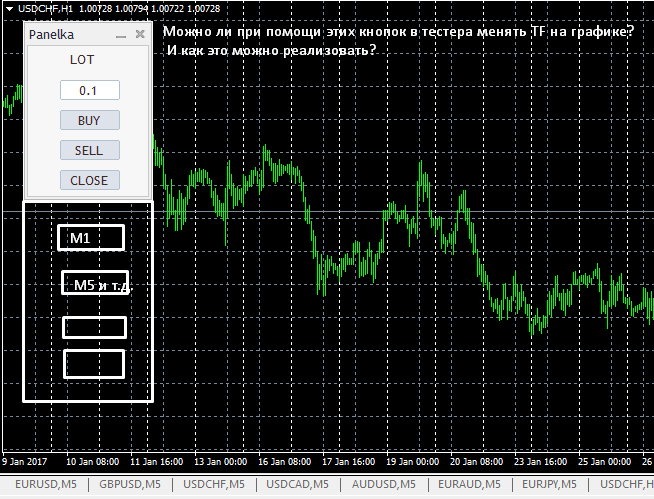Click the BUY button in Panelka
Viewport: 654px width, 499px height.
[x=90, y=120]
